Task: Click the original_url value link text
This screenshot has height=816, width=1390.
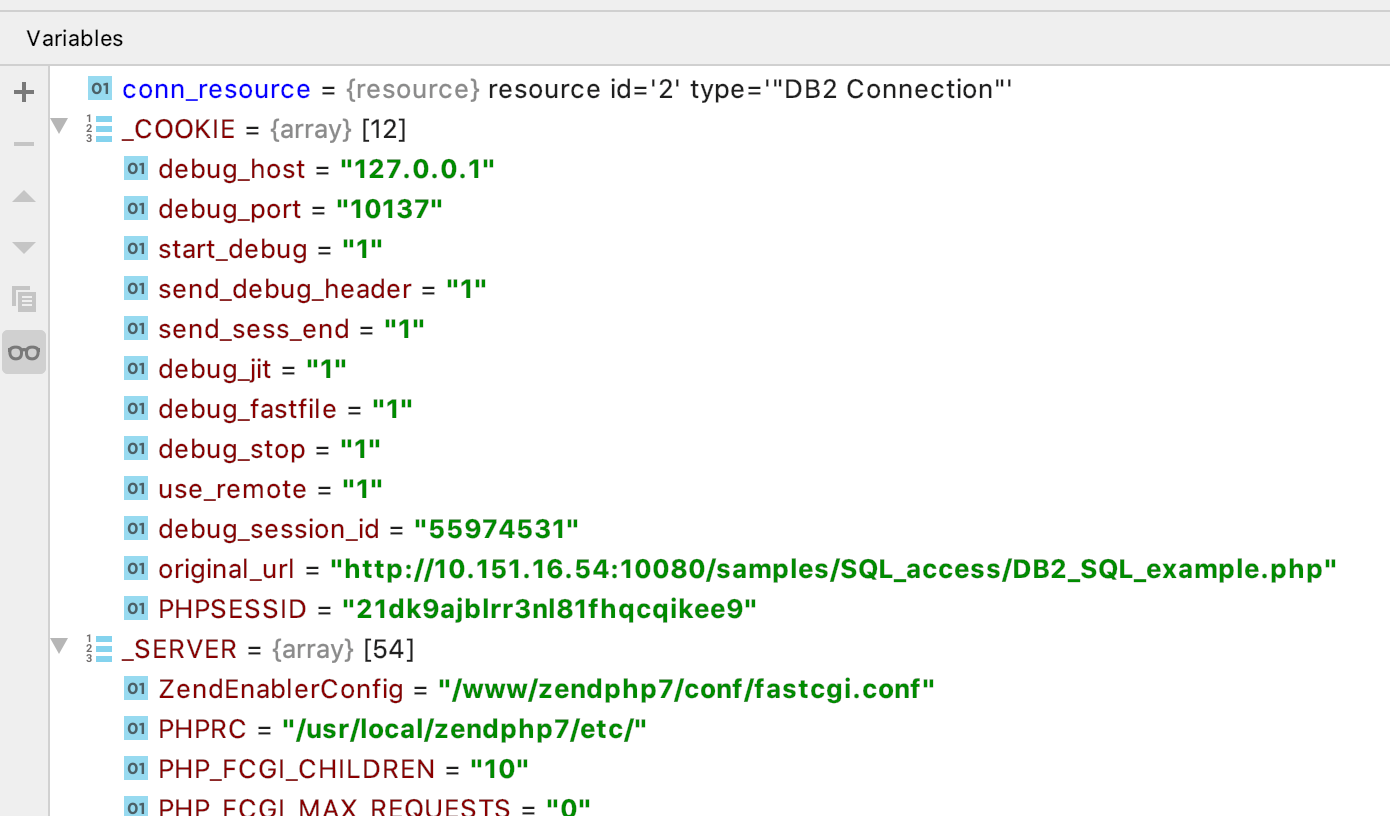Action: pos(834,569)
